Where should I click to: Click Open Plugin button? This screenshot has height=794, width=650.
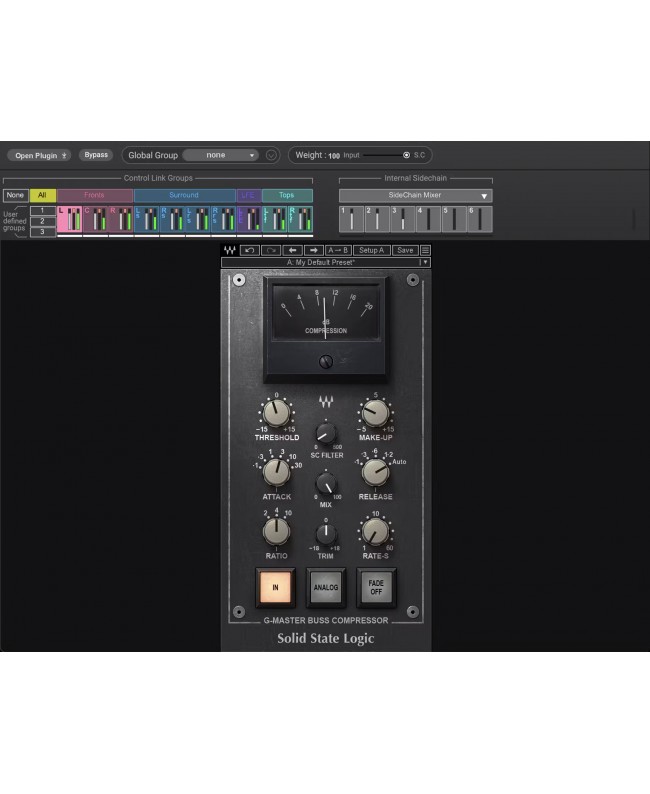point(39,155)
